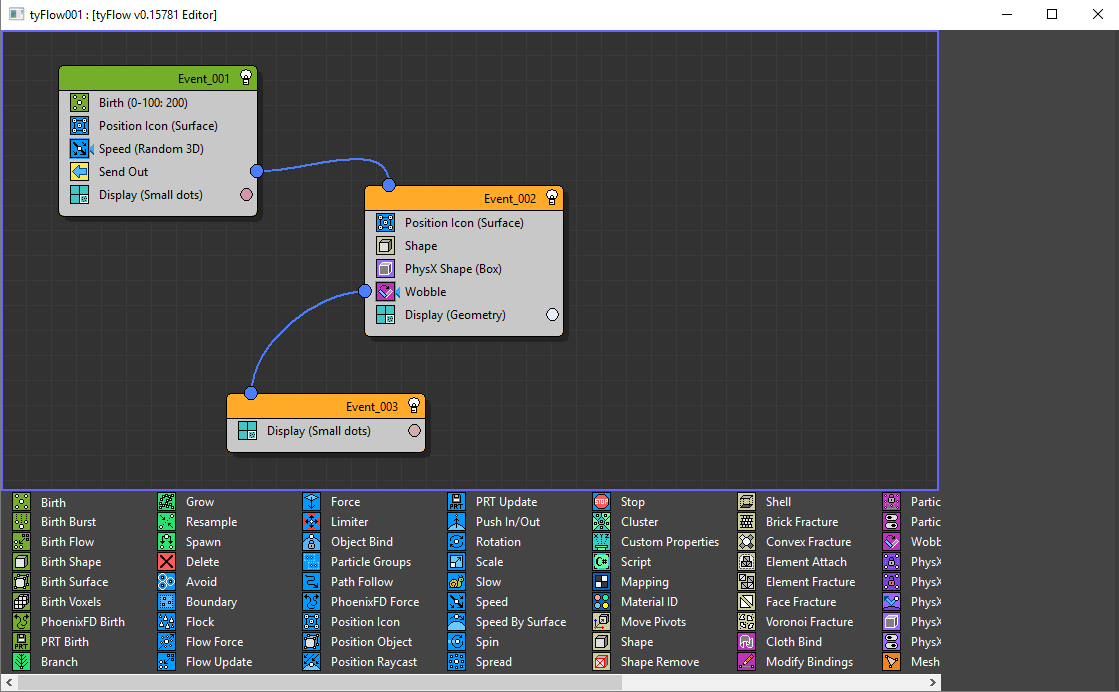This screenshot has width=1119, height=692.
Task: Pick Brick Fracture operator from library
Action: point(788,522)
